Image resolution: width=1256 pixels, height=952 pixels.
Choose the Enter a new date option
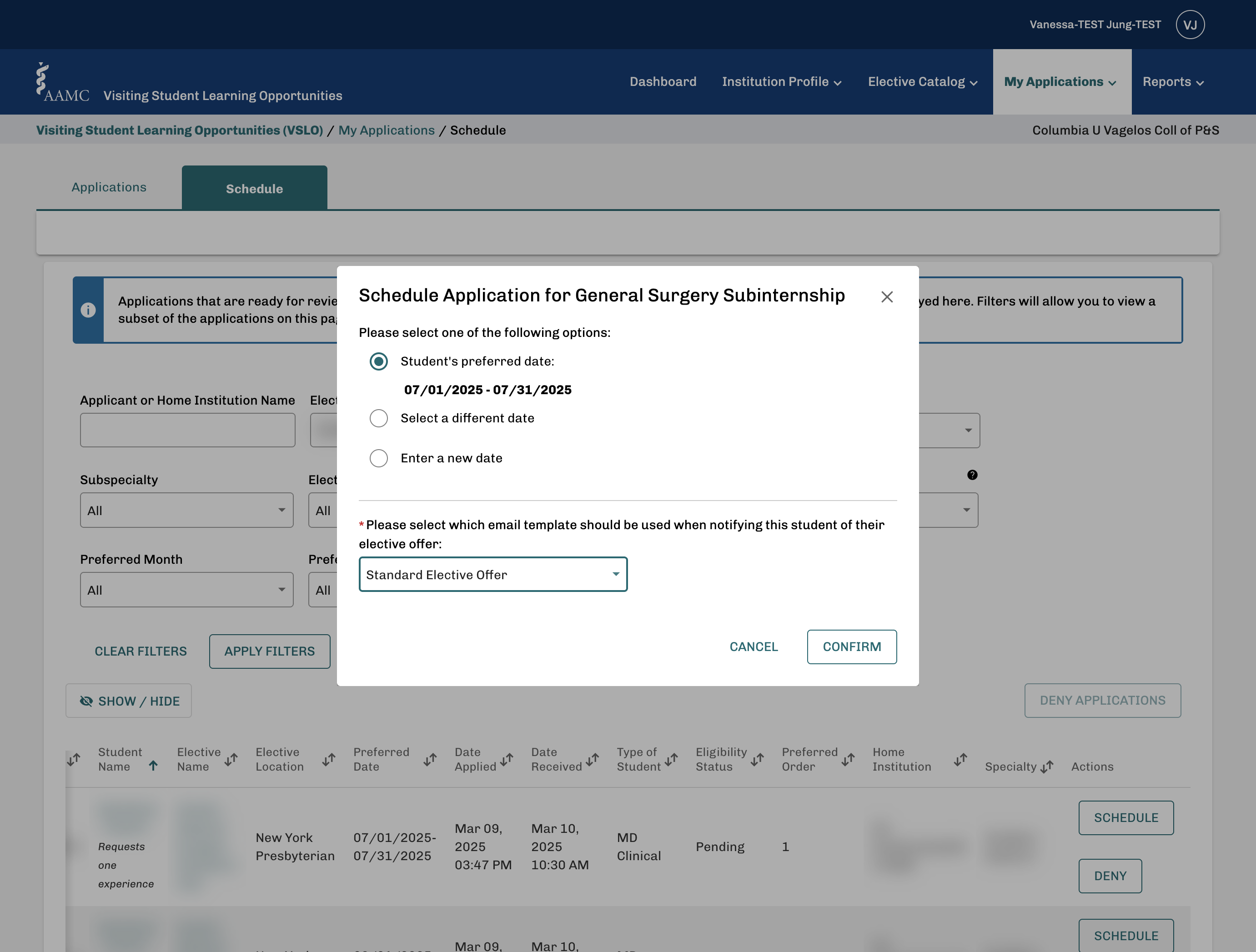tap(379, 458)
